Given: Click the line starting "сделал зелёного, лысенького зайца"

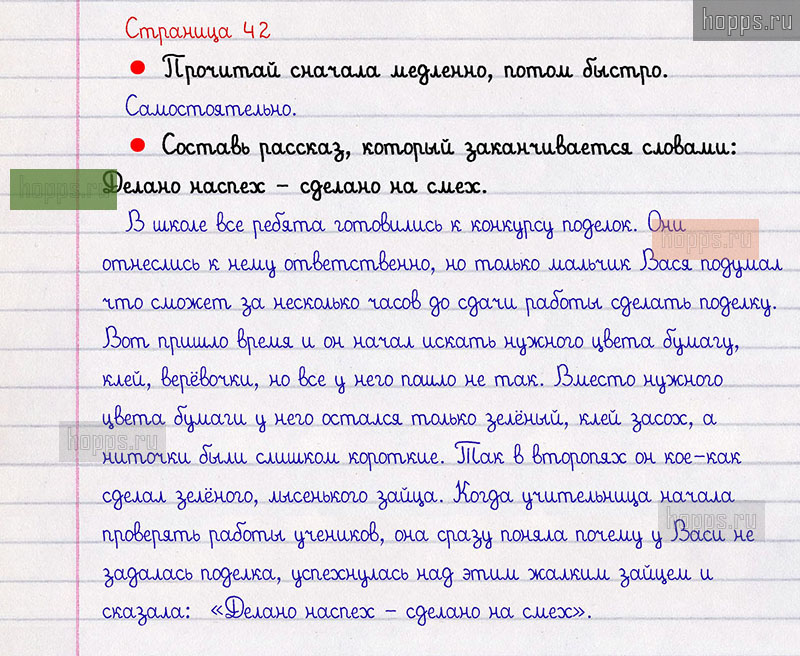Looking at the screenshot, I should [x=420, y=496].
